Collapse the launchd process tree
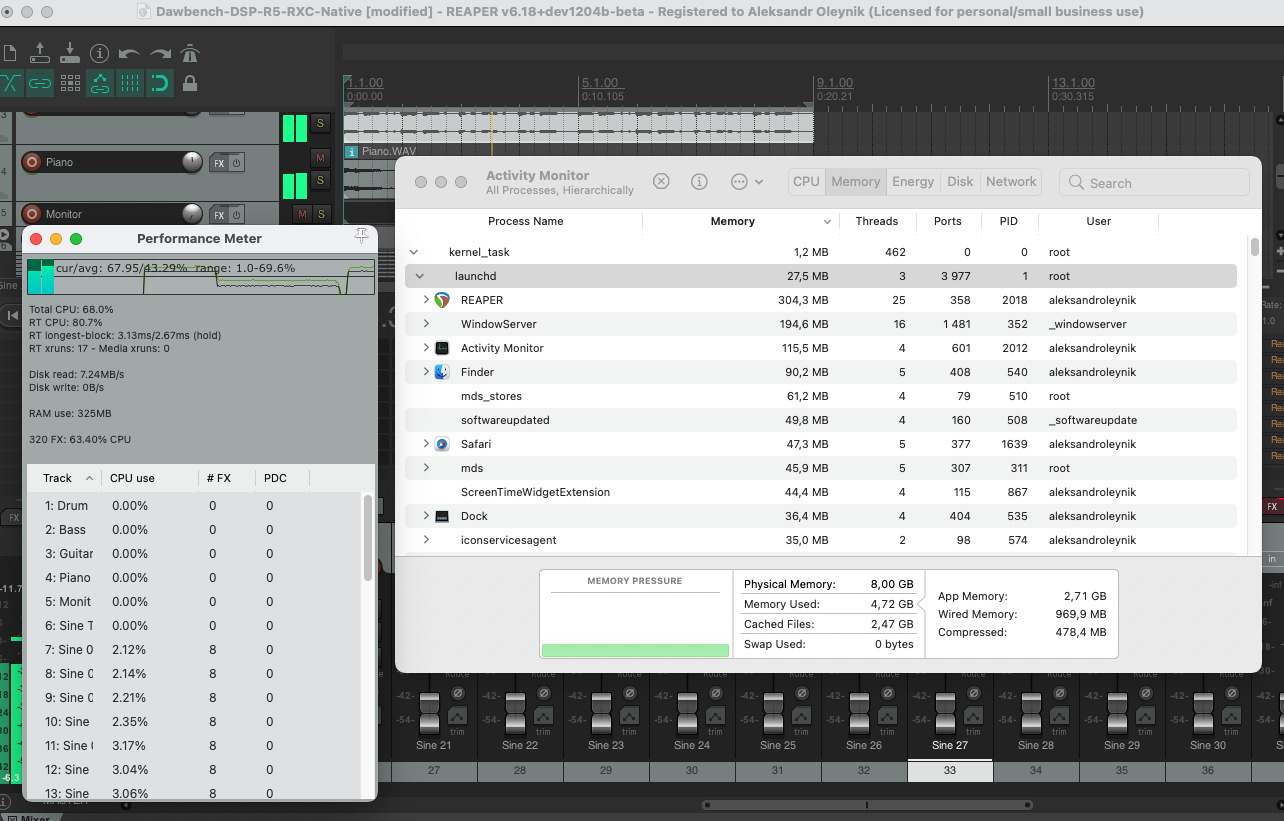This screenshot has height=821, width=1284. [419, 276]
